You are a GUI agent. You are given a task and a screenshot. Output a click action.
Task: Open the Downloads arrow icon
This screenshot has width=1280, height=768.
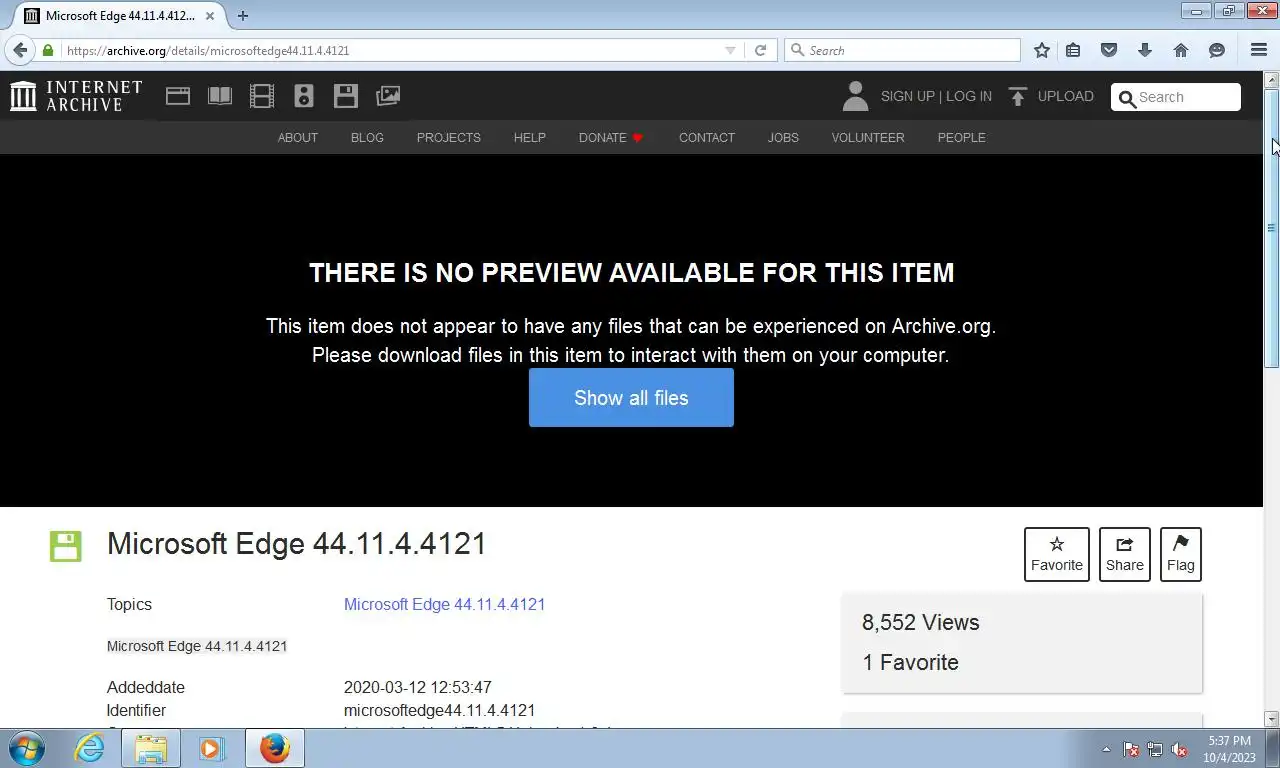[x=1145, y=50]
